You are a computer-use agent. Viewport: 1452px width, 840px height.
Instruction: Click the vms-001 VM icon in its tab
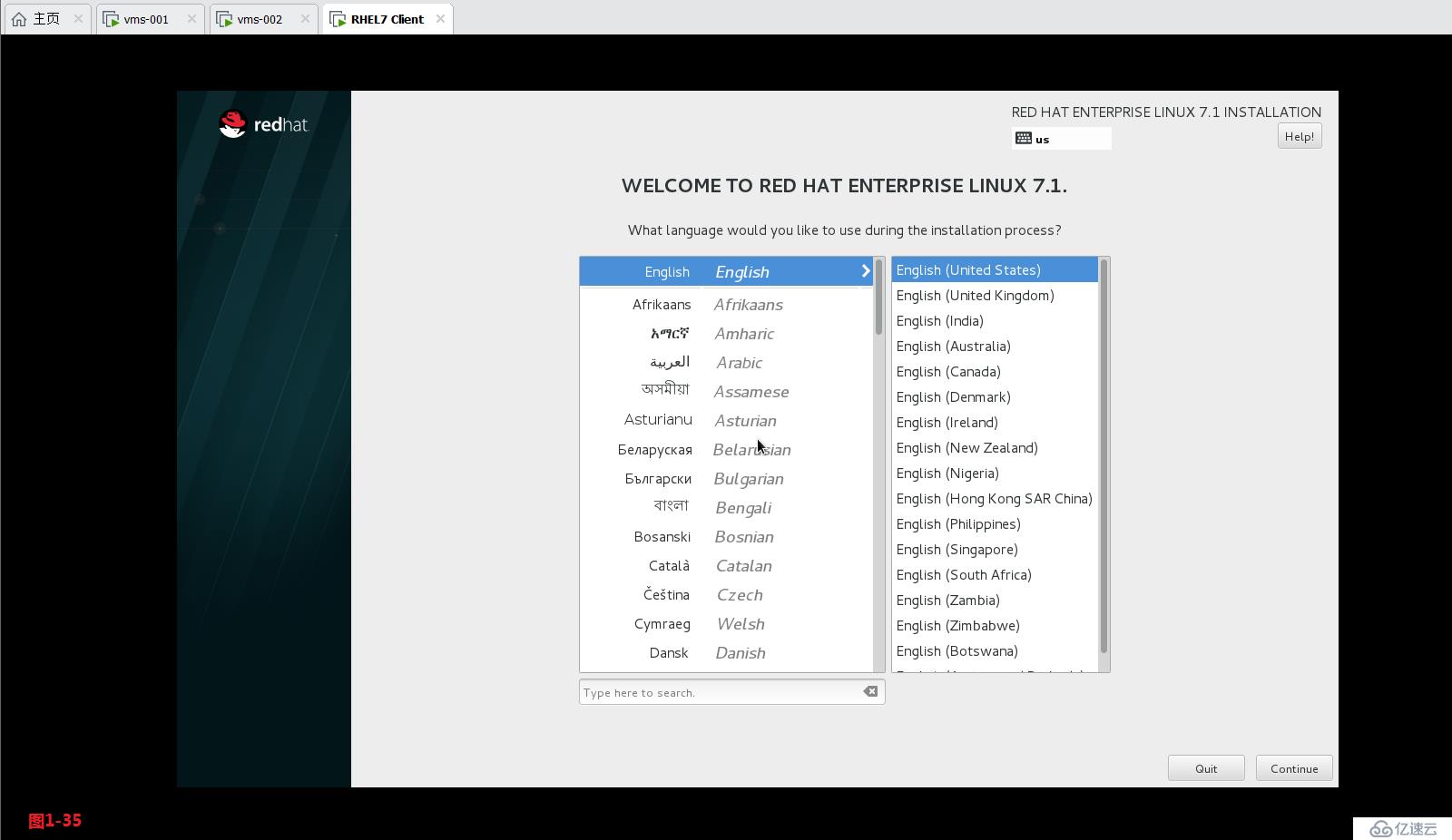[x=111, y=19]
